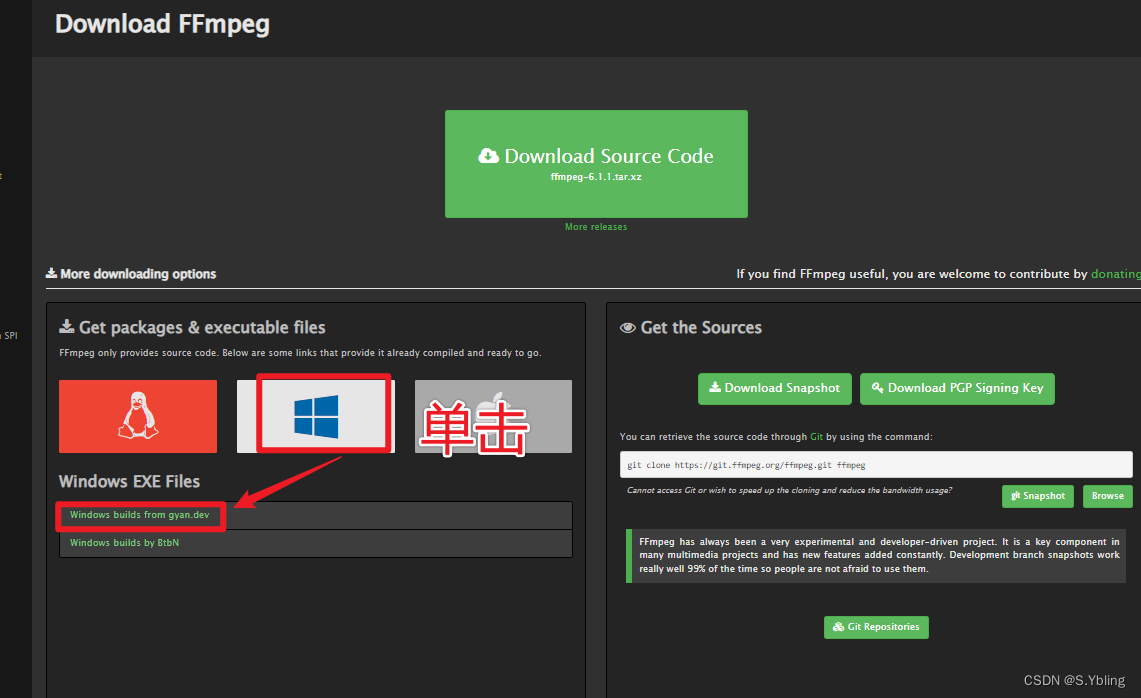Click the 'FFmpeg has always been' paragraph
This screenshot has width=1141, height=698.
(x=879, y=555)
